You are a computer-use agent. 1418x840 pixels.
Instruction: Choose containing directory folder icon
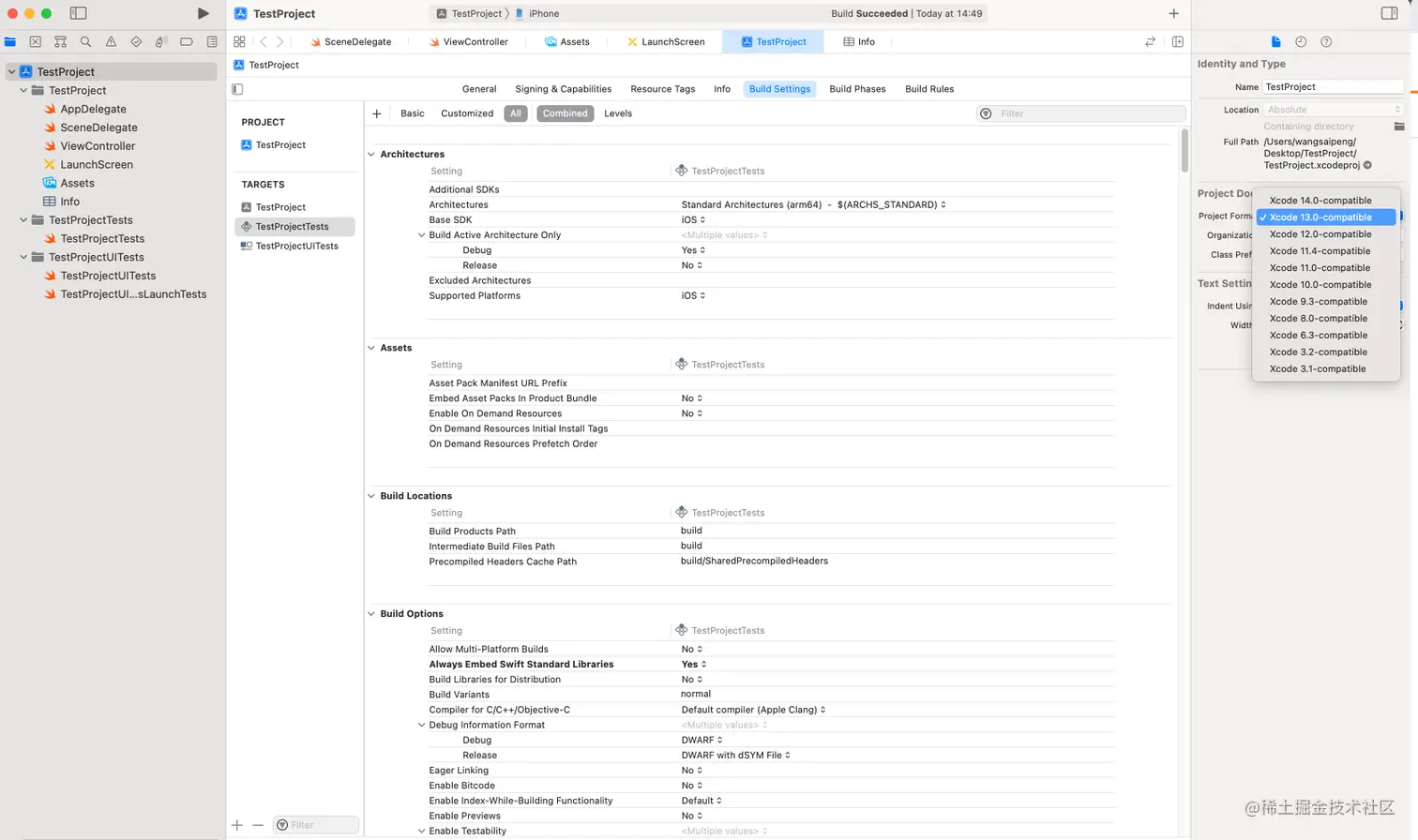[x=1398, y=127]
